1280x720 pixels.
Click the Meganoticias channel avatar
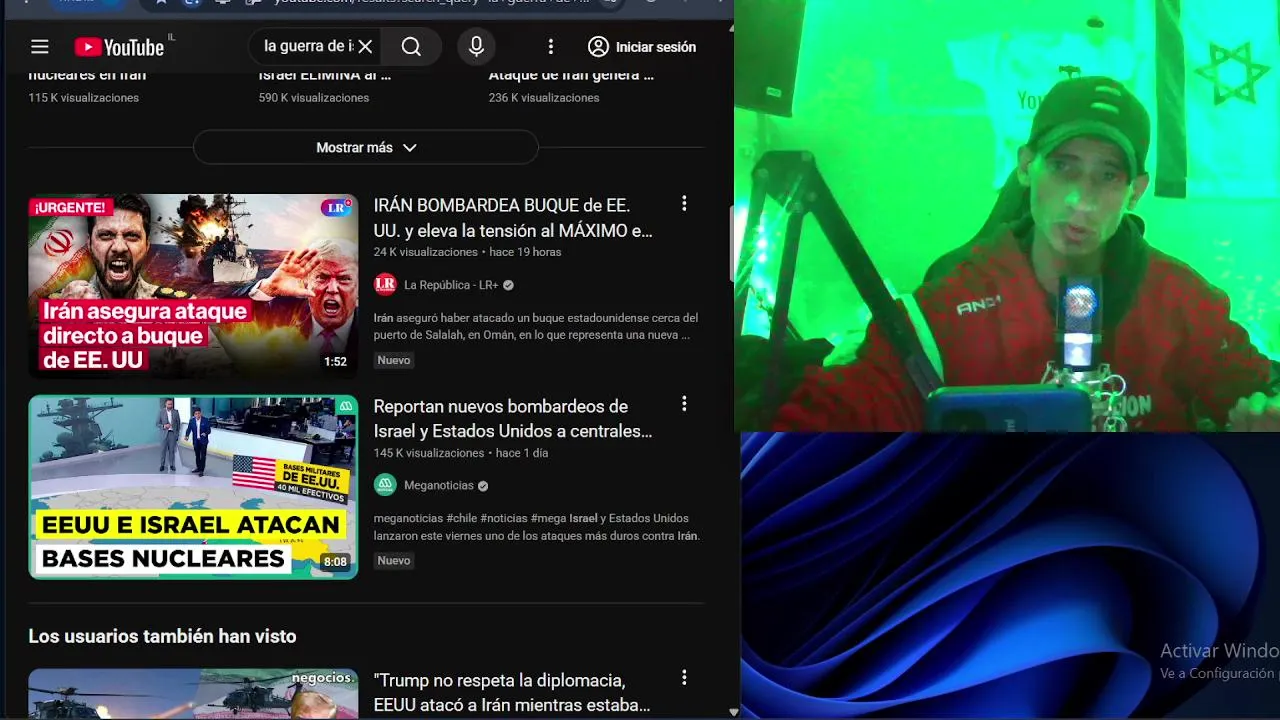click(385, 485)
